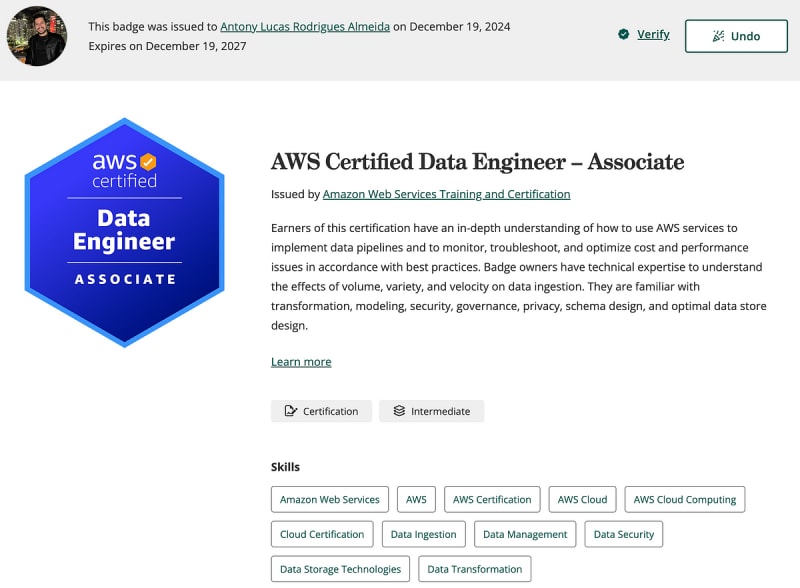Click the Verify link

click(x=653, y=34)
